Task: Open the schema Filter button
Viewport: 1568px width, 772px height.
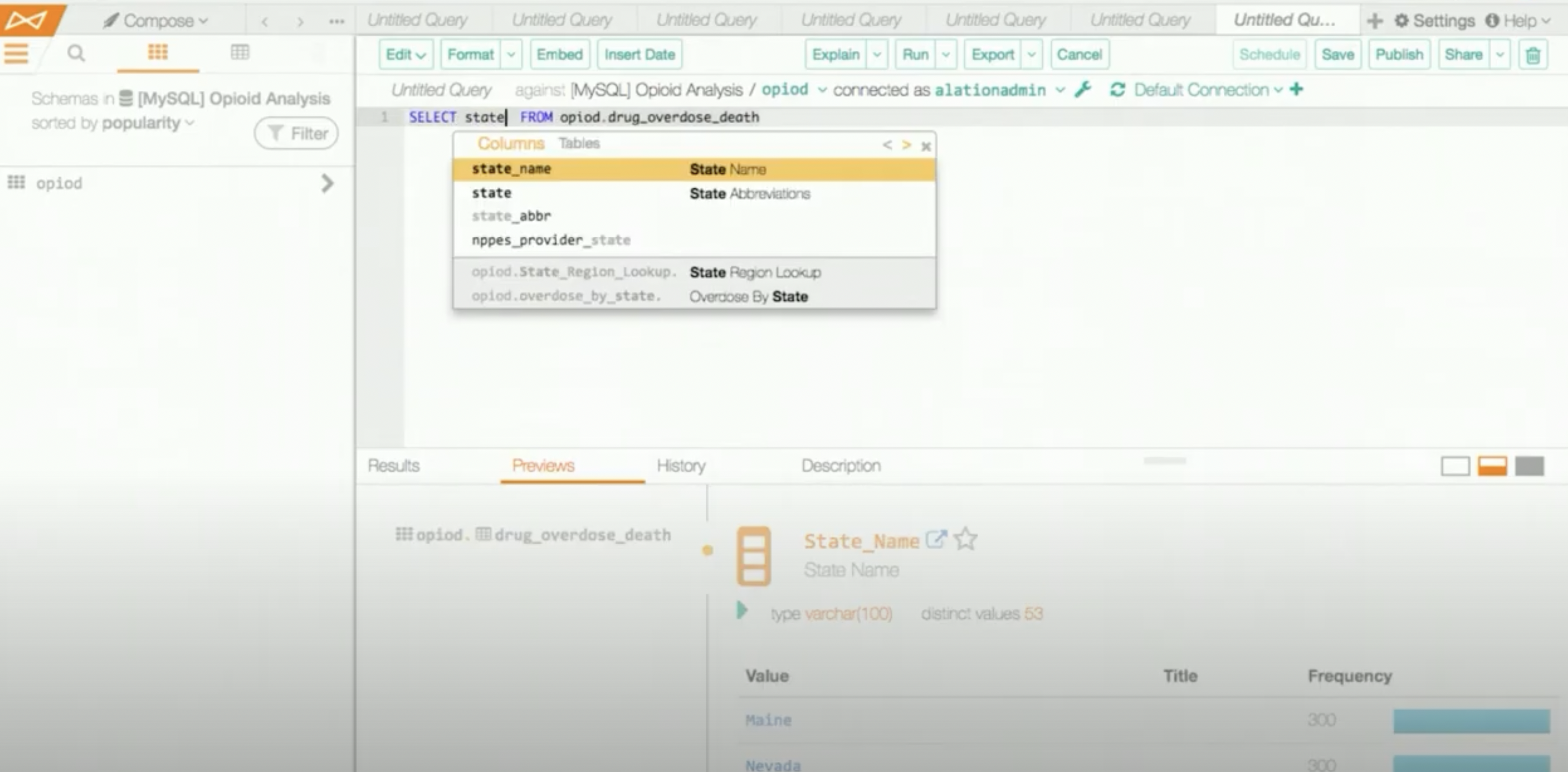Action: click(296, 133)
